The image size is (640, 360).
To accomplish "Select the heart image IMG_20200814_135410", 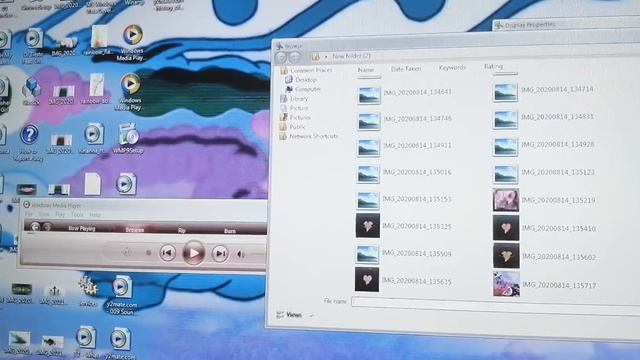I will pos(506,228).
